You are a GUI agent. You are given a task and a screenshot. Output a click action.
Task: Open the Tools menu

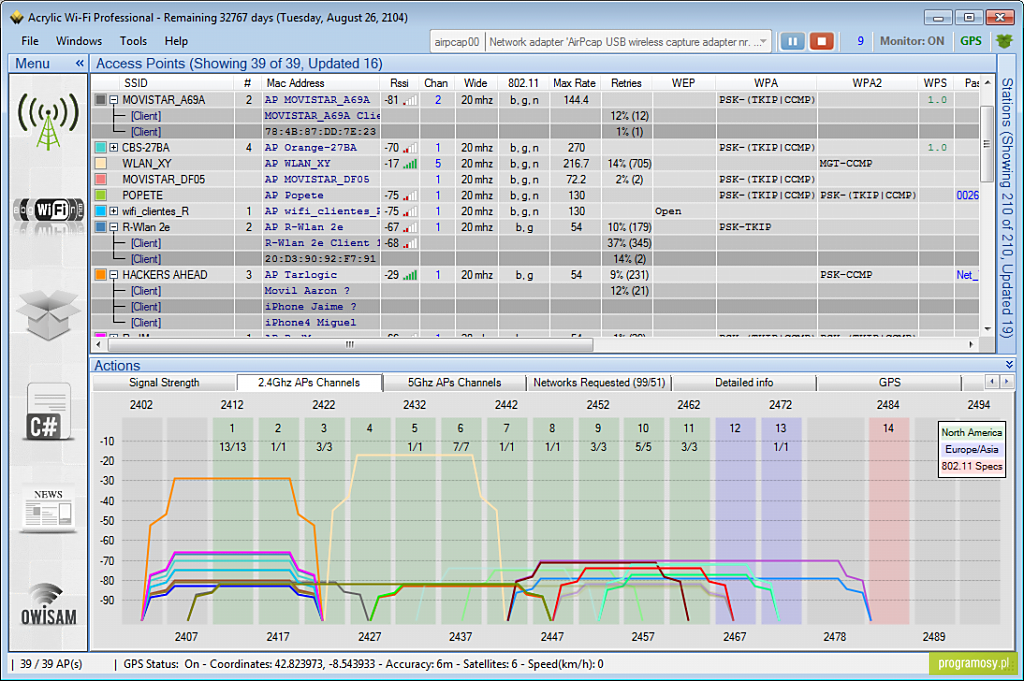(133, 41)
